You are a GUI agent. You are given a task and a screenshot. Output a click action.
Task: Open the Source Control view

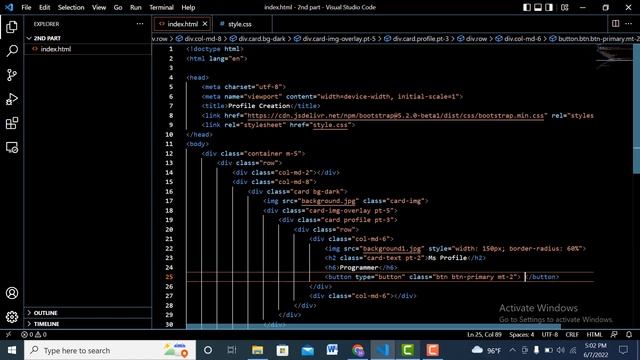coord(12,75)
